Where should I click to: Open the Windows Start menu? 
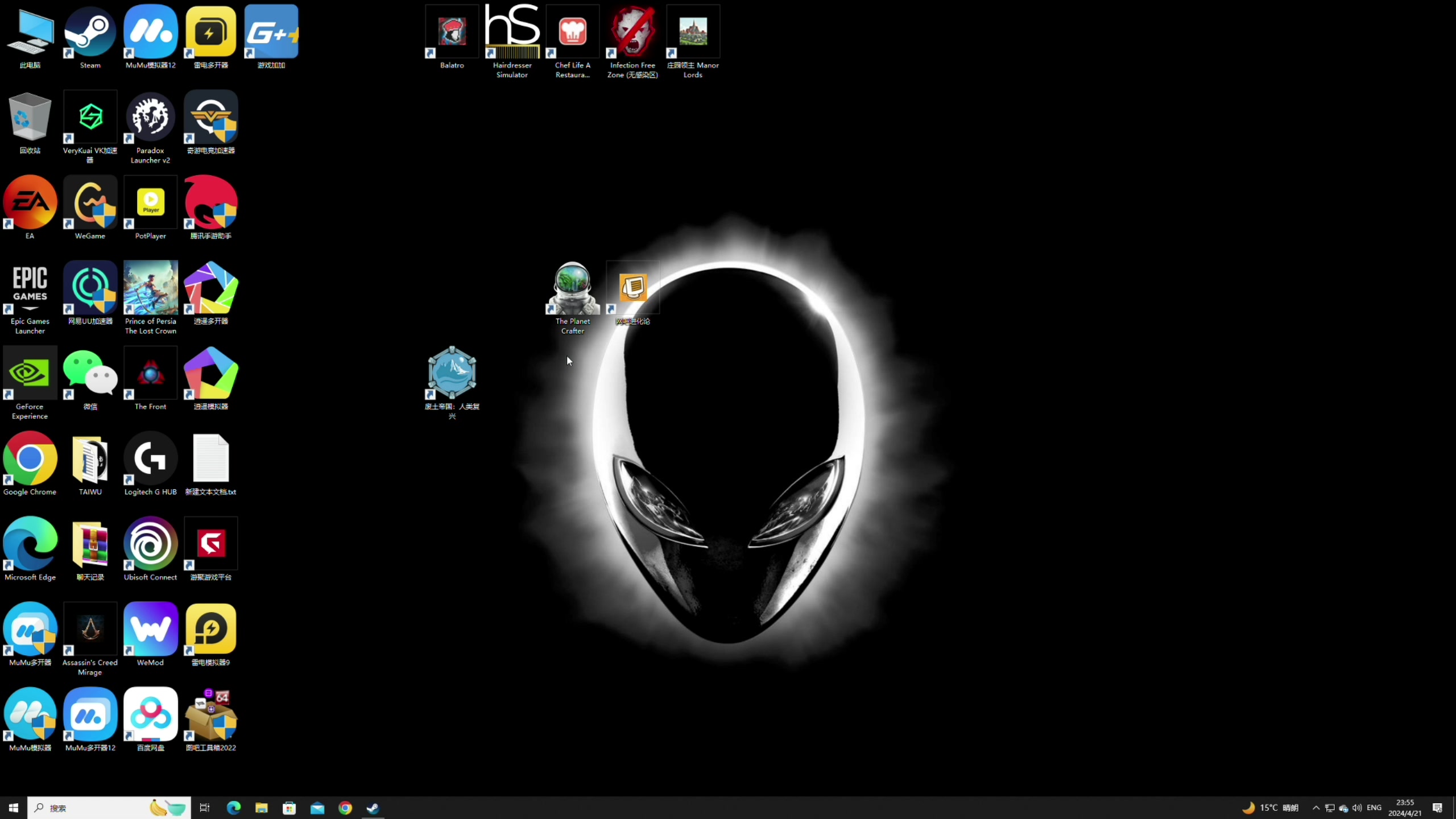[14, 808]
